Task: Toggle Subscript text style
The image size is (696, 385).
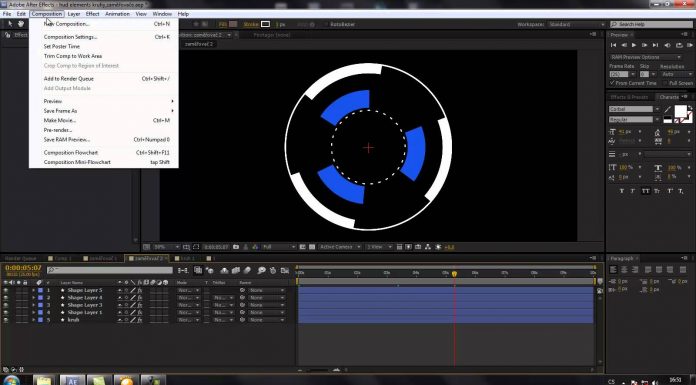Action: click(x=681, y=191)
